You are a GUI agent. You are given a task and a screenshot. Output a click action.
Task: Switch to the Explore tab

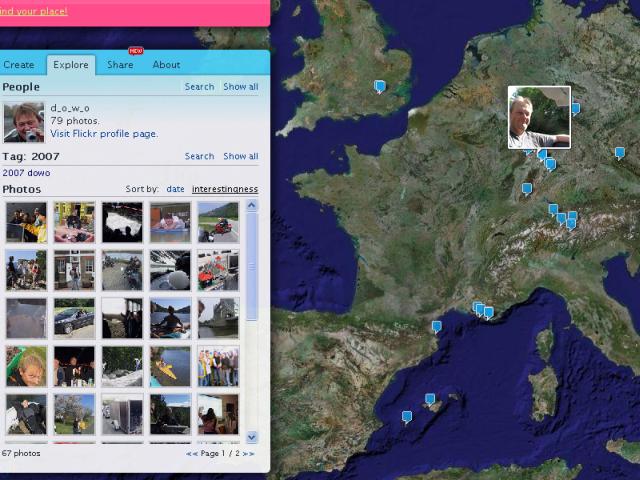[71, 65]
